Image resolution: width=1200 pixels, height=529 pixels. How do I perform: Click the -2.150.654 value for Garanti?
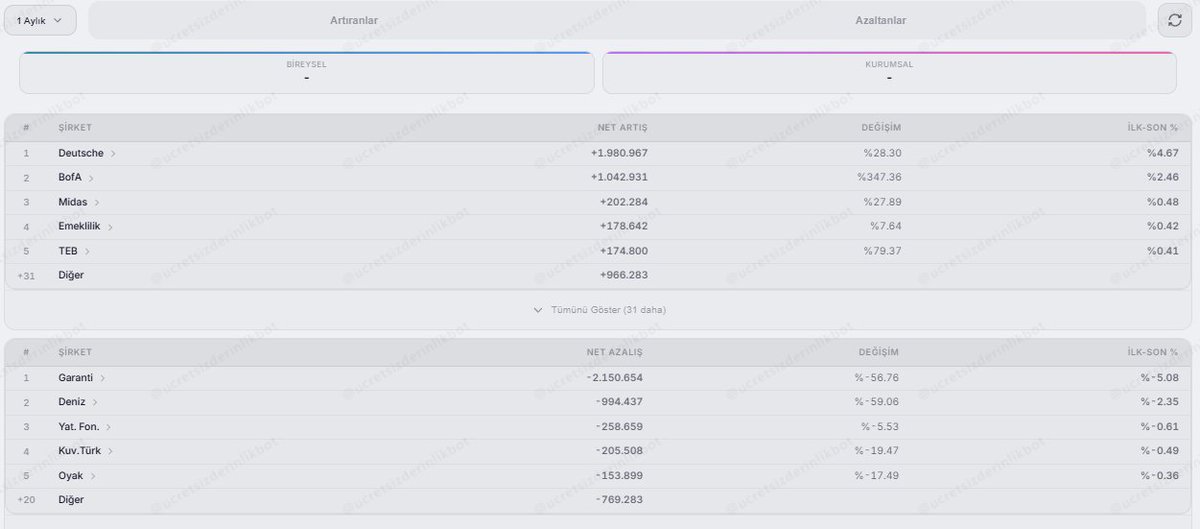point(615,378)
